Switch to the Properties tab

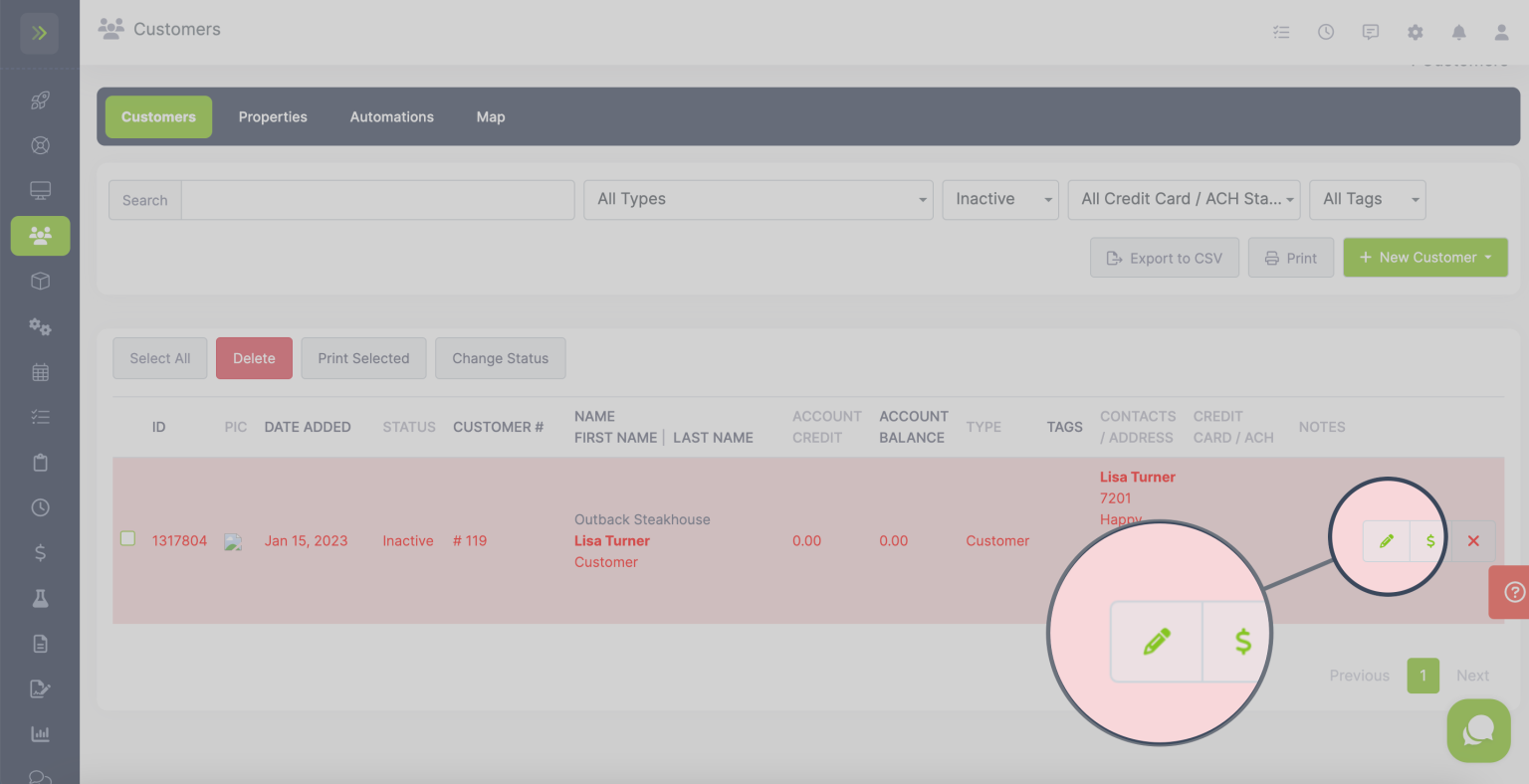[x=272, y=116]
